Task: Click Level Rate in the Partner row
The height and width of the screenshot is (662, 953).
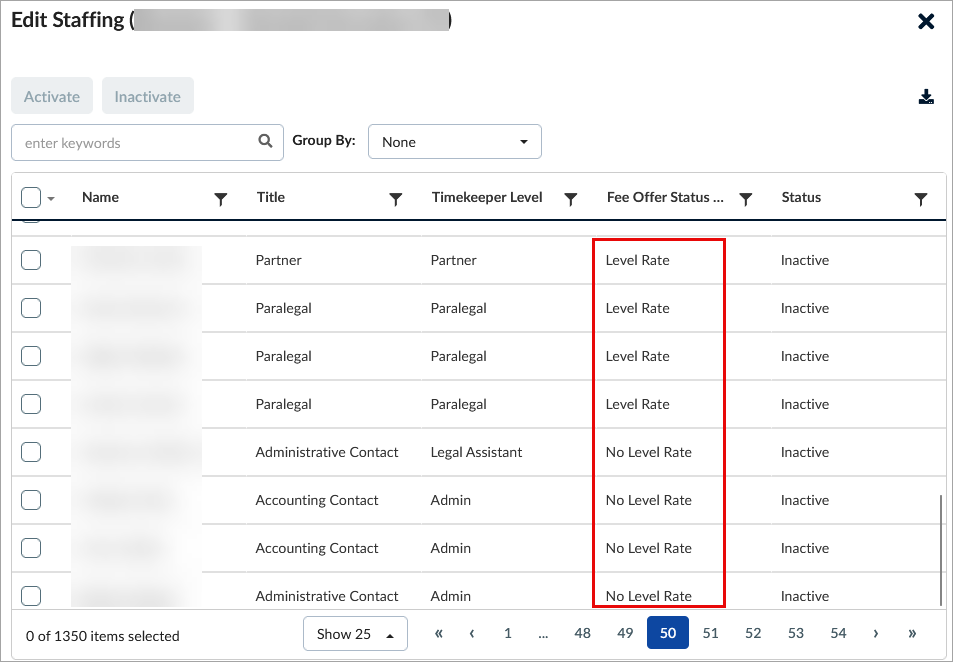Action: point(637,260)
